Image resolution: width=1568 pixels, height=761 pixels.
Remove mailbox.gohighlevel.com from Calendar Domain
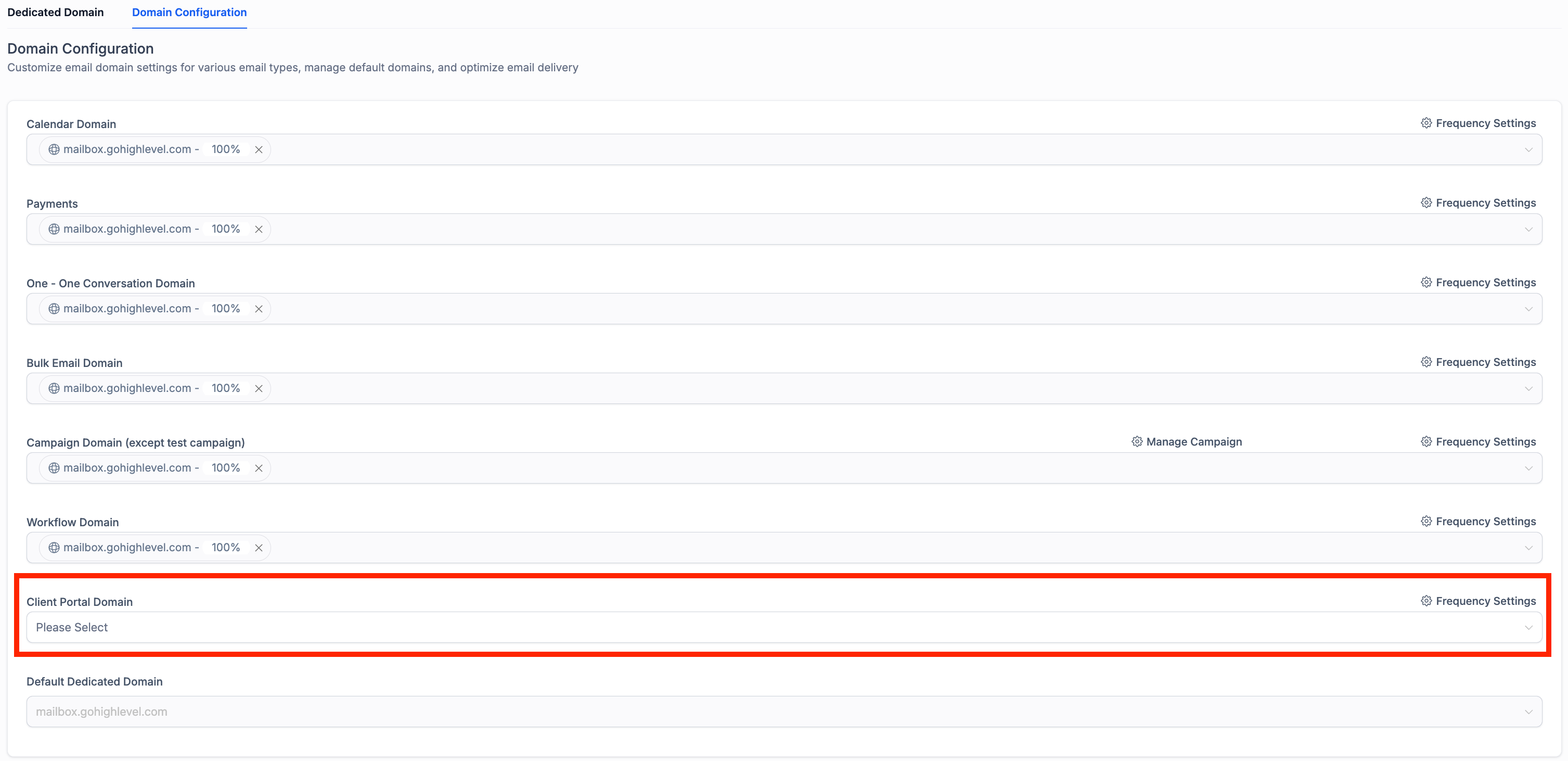(259, 150)
